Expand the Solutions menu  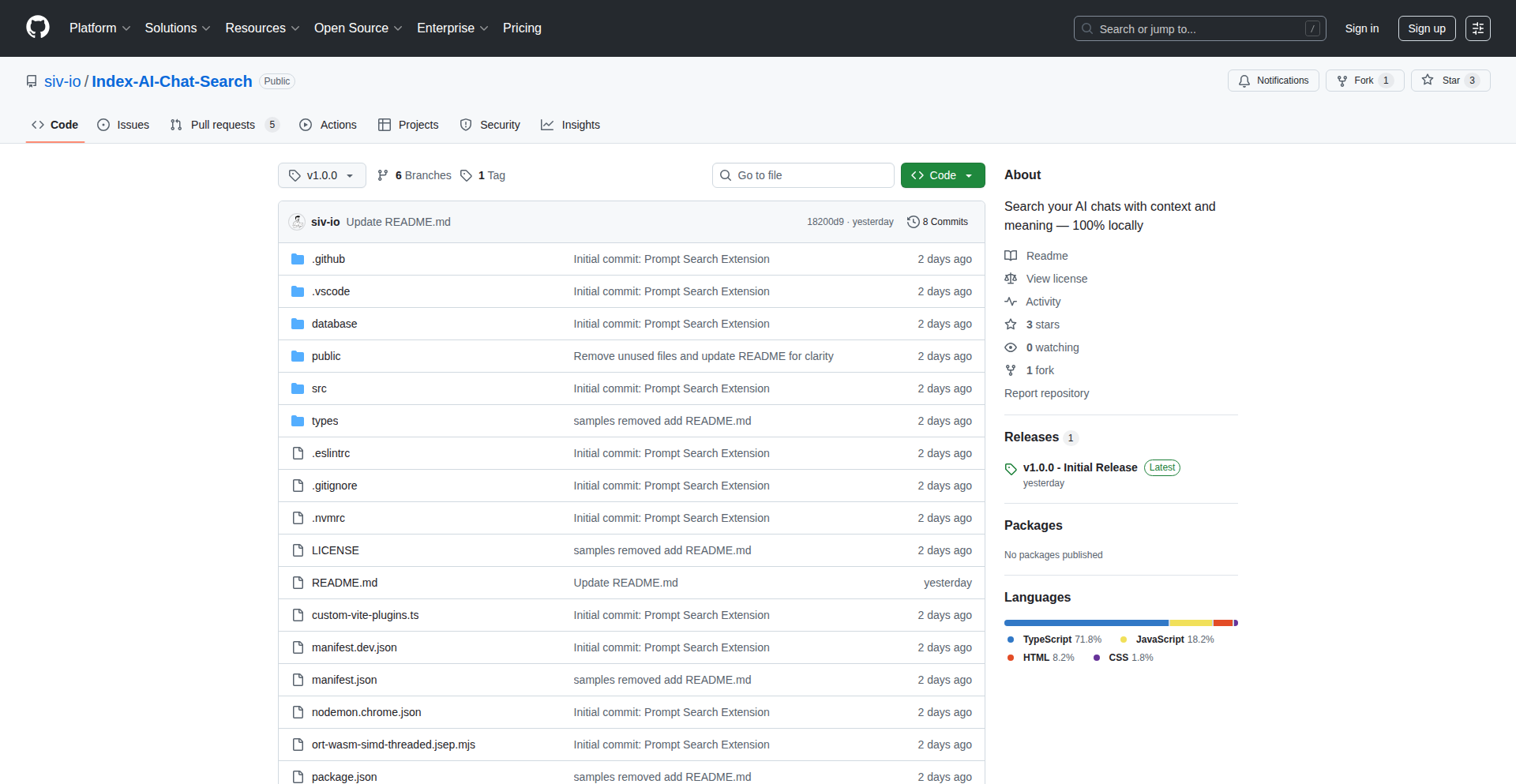(178, 28)
